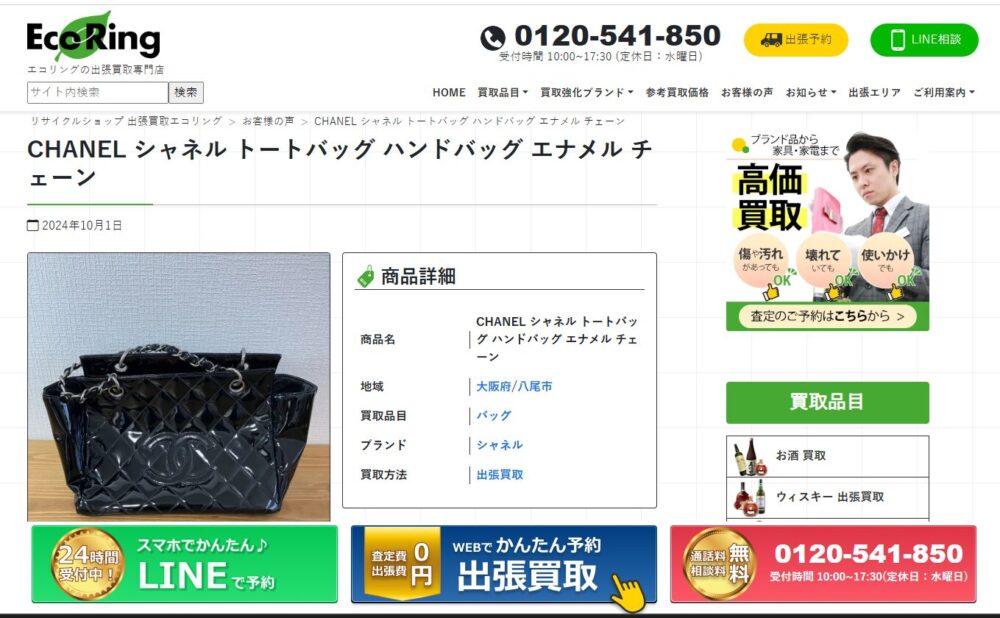Open the お知らせ dropdown menu
Image resolution: width=1000 pixels, height=618 pixels.
click(x=811, y=92)
